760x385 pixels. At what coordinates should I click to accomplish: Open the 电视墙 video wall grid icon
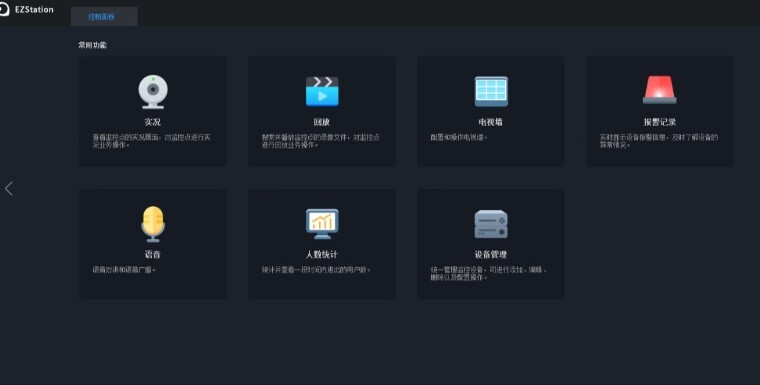491,91
